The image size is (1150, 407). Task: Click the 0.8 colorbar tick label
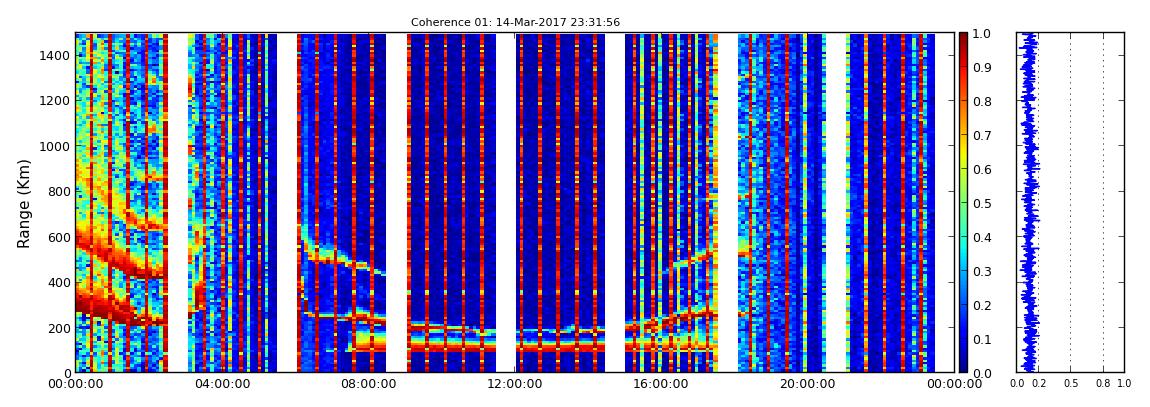pos(984,102)
